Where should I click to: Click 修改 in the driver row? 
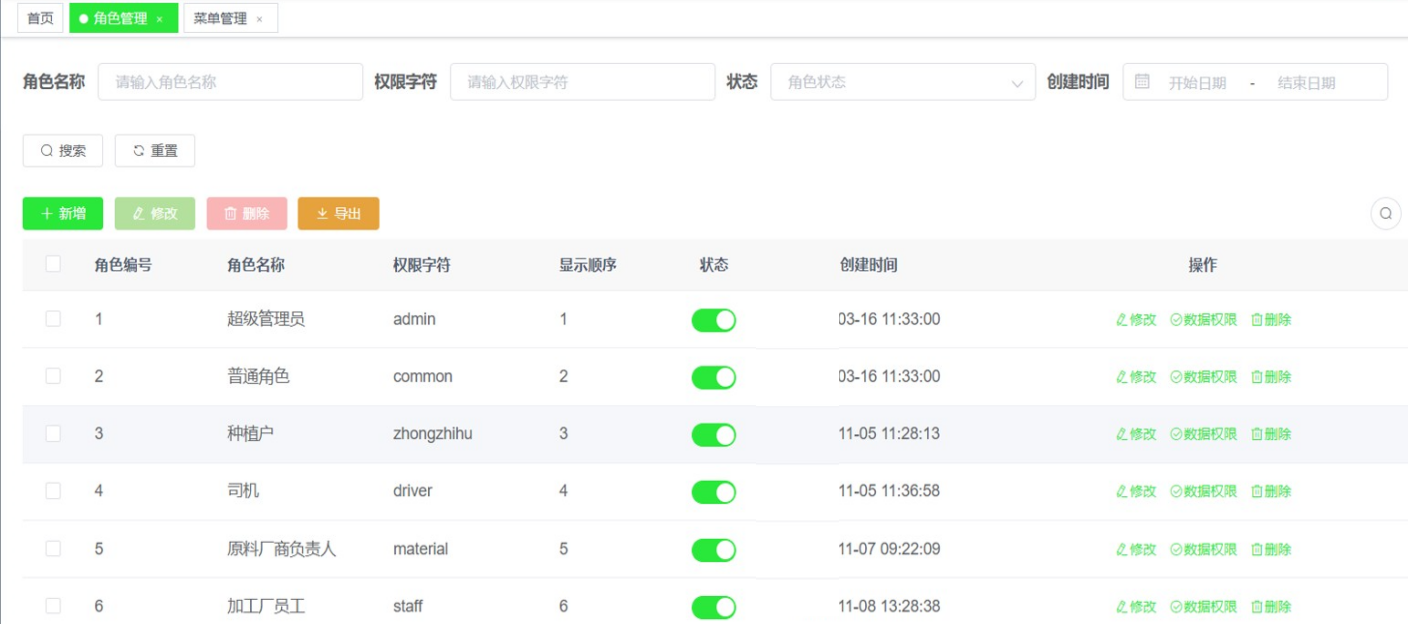tap(1136, 491)
